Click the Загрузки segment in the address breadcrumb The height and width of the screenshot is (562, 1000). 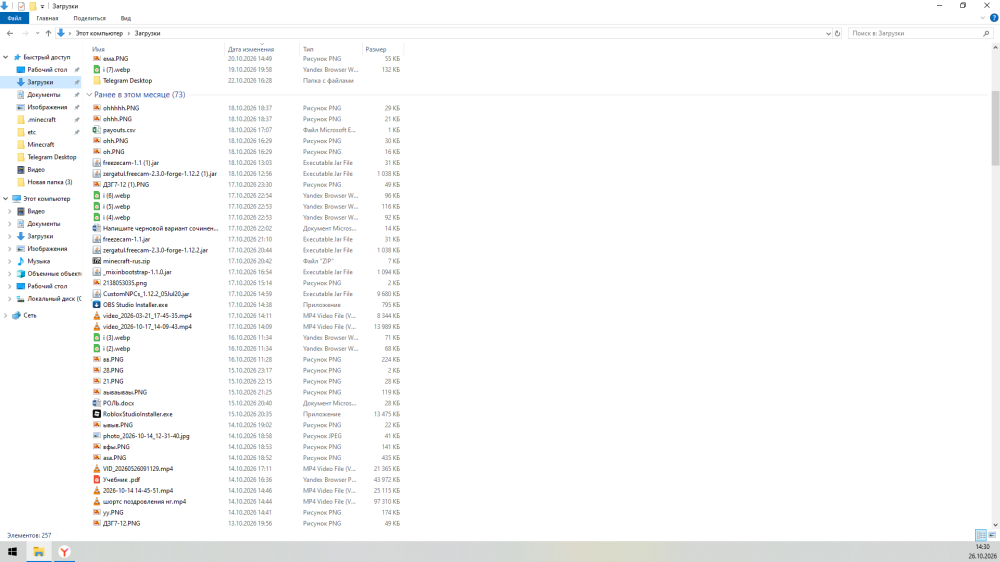click(x=147, y=33)
